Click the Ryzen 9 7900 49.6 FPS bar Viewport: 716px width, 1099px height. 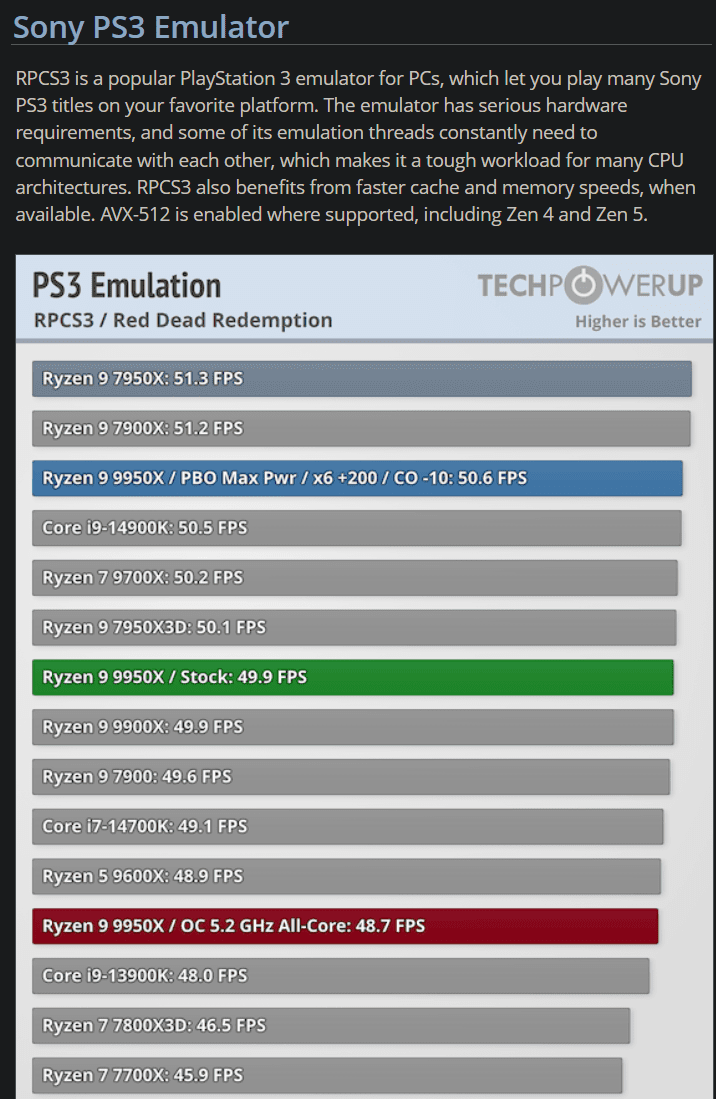351,777
